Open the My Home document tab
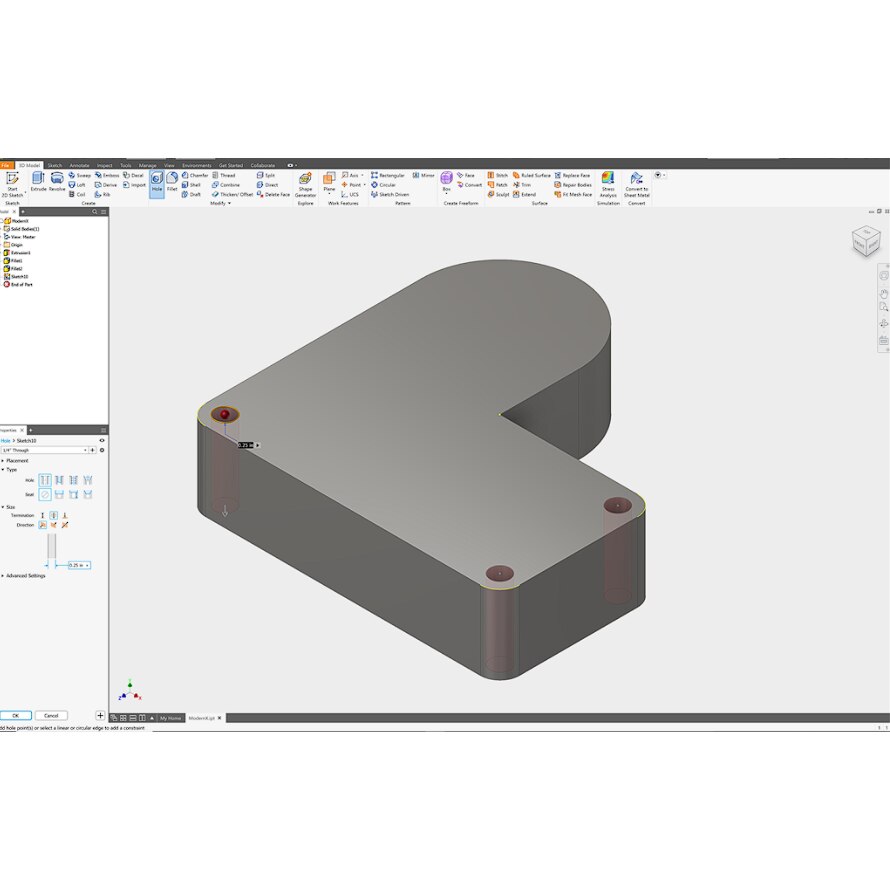 [170, 718]
